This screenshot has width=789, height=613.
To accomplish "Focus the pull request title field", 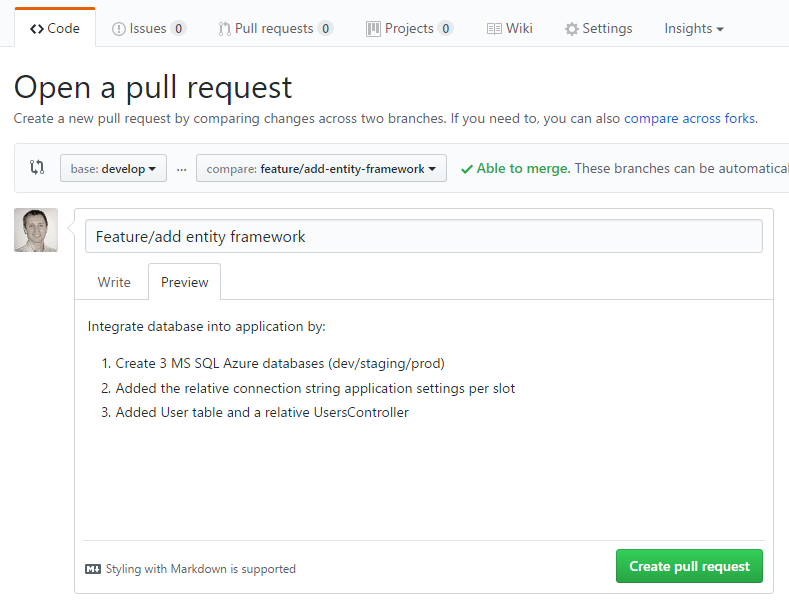I will click(x=423, y=237).
